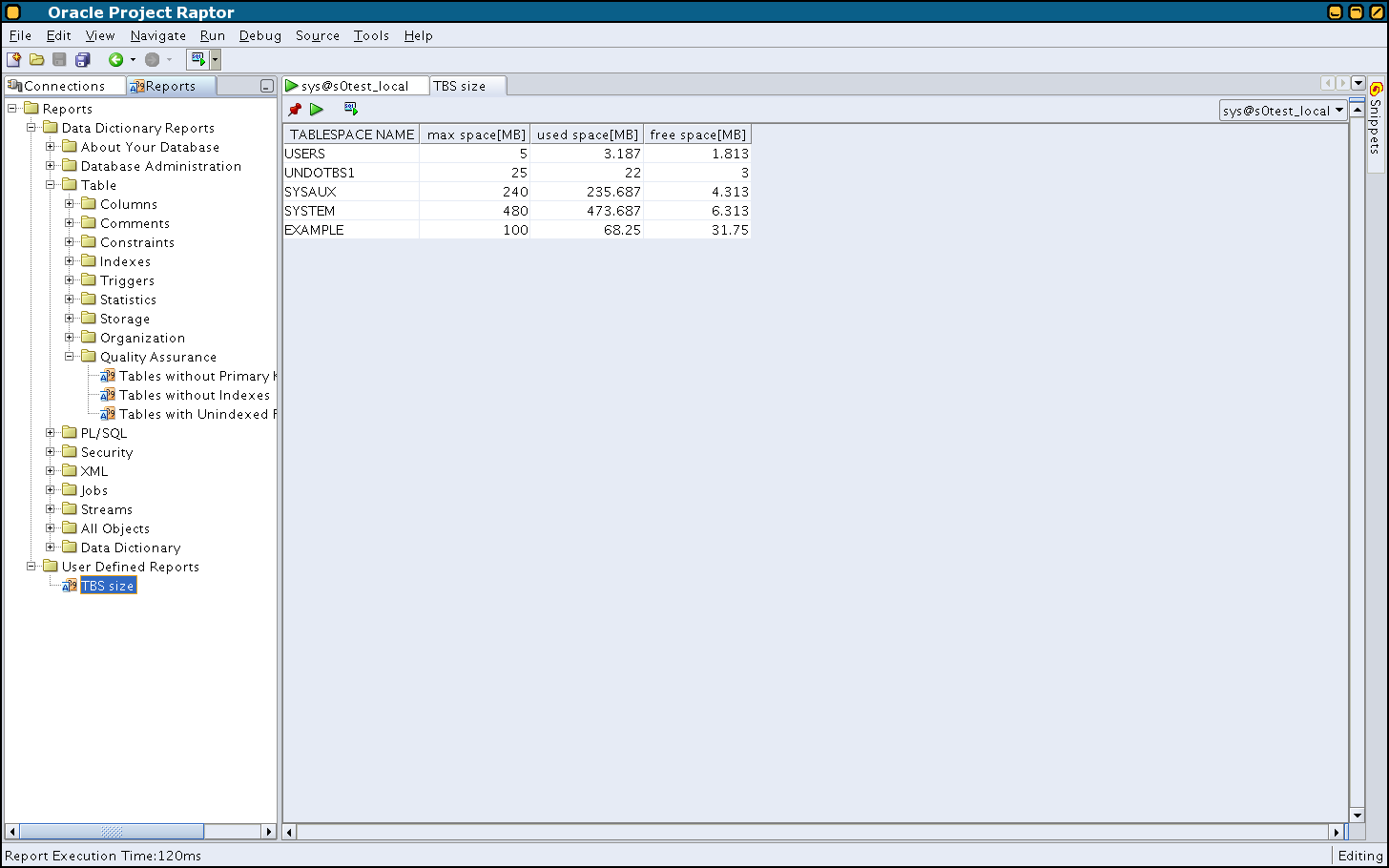Click the Save toolbar icon
The width and height of the screenshot is (1389, 868).
tap(59, 60)
